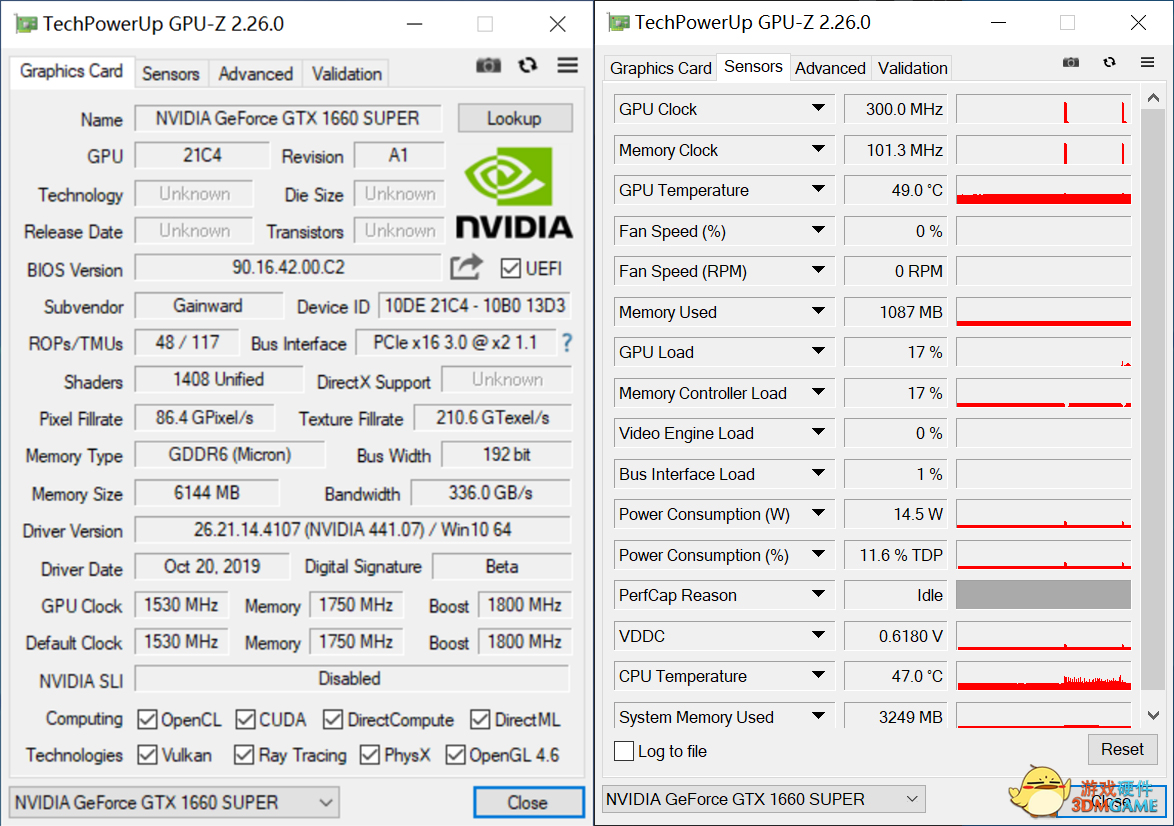The image size is (1174, 826).
Task: Toggle the OpenGL 4.6 checkbox
Action: click(x=455, y=755)
